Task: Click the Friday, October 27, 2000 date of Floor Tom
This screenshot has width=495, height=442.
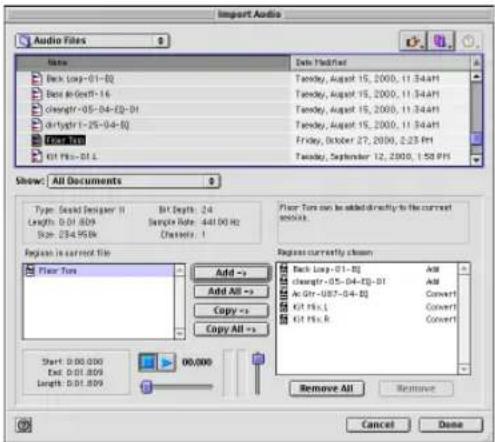Action: coord(364,140)
